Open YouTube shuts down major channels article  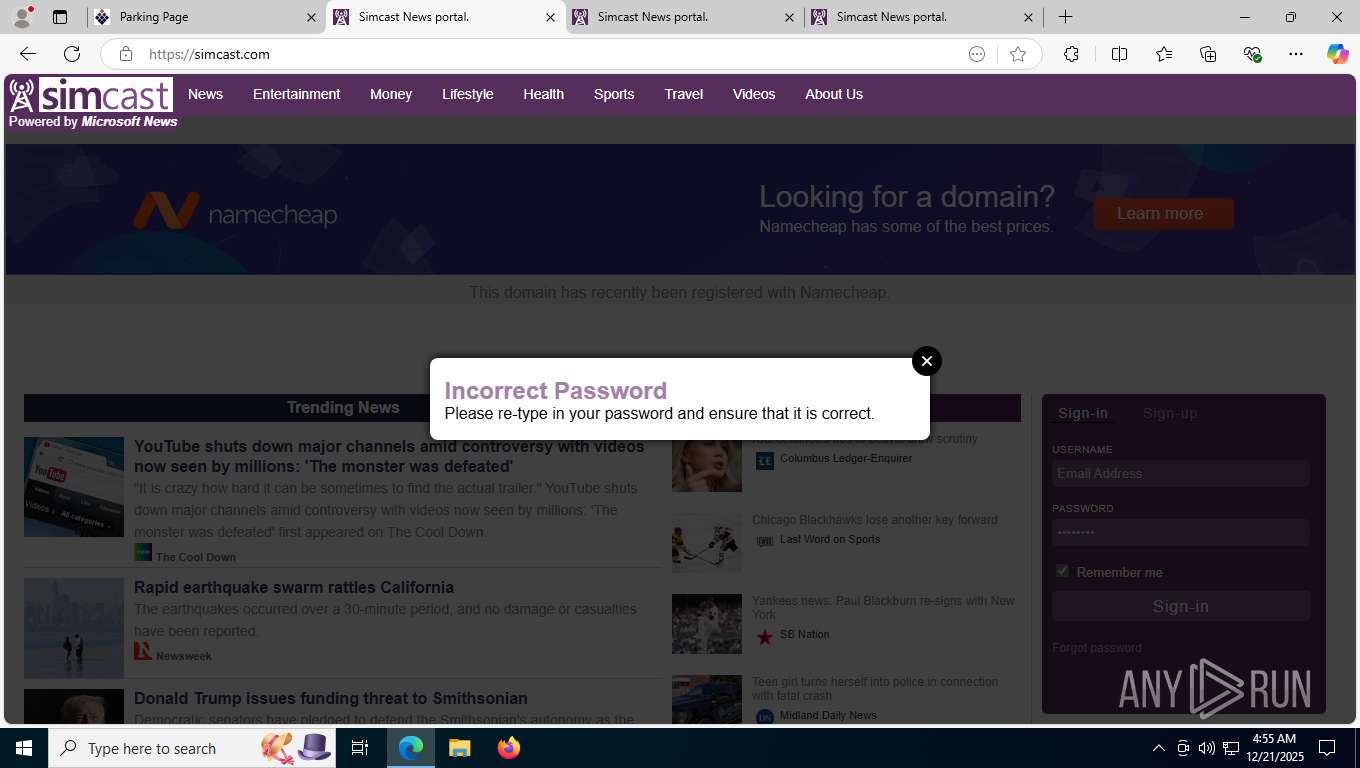coord(389,456)
